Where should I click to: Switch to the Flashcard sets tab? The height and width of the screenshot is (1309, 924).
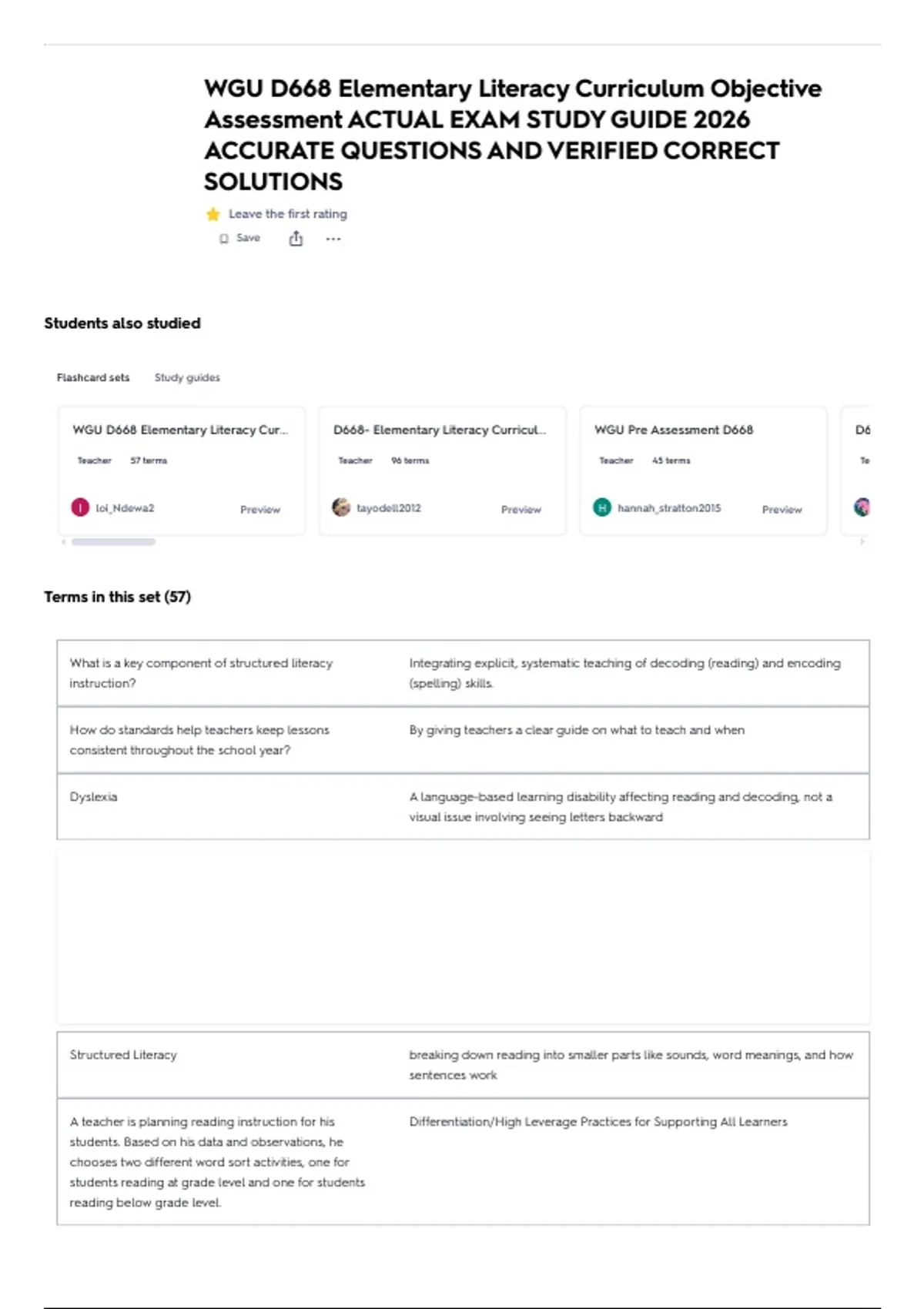(93, 377)
